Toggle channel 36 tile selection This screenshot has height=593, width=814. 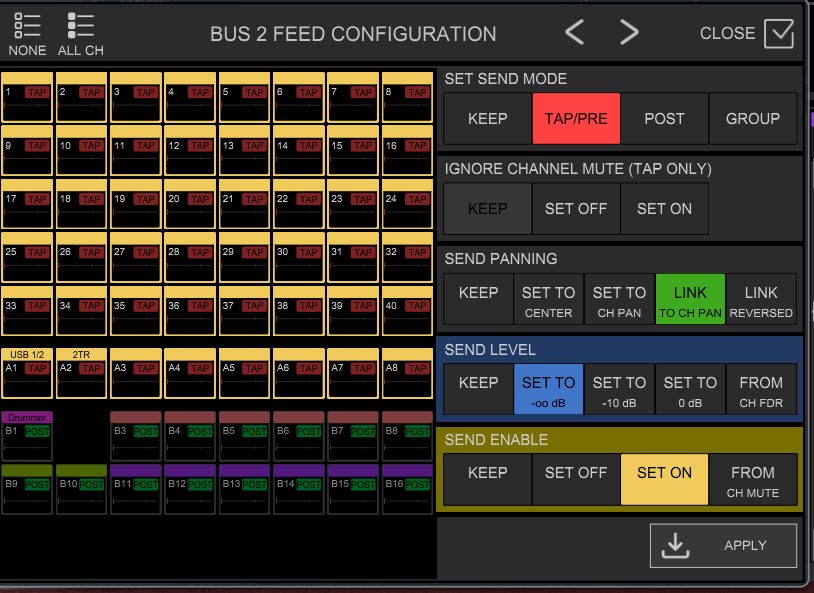point(190,311)
